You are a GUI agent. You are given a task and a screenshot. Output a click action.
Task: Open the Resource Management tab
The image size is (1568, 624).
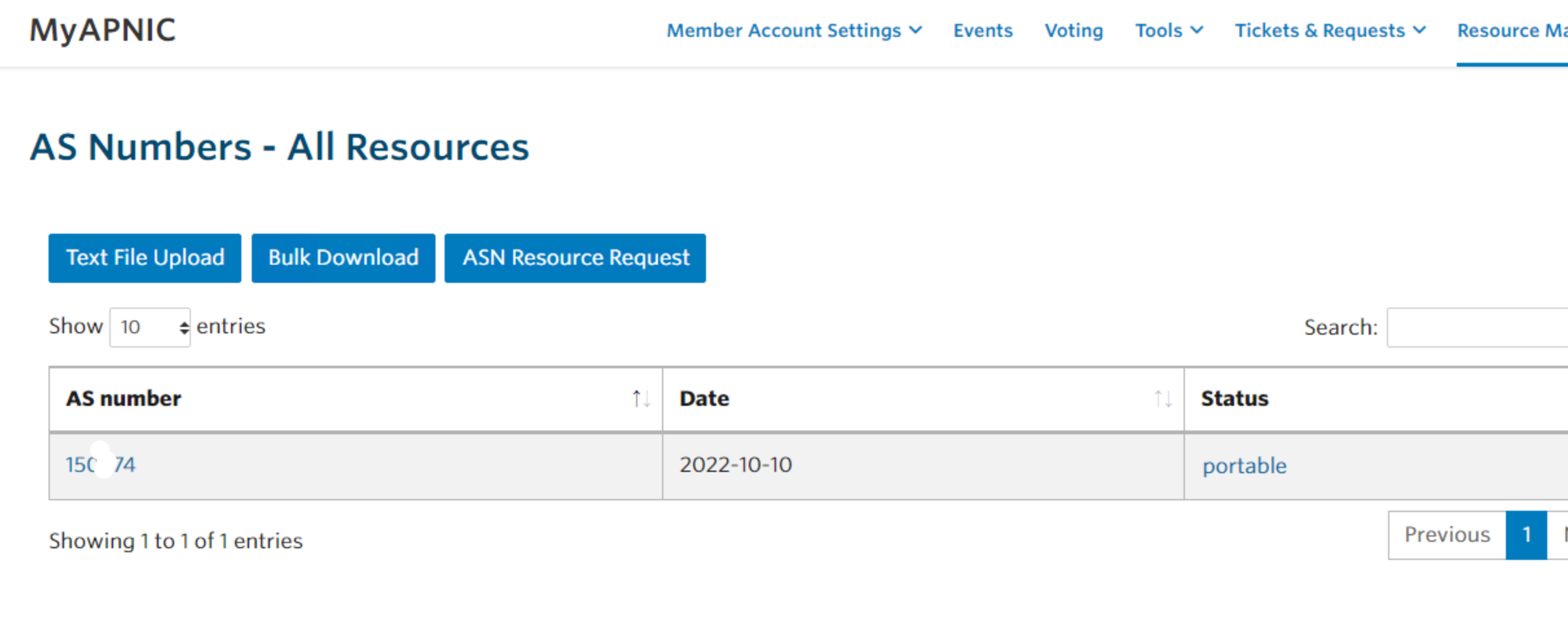pyautogui.click(x=1512, y=30)
